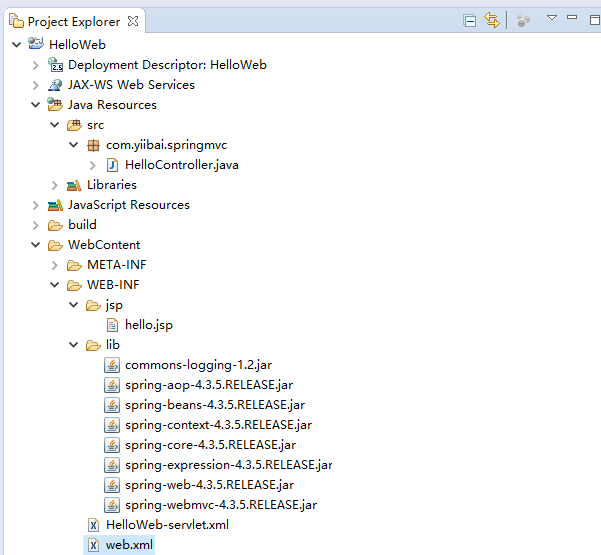Screen dimensions: 601x555
Task: Open HelloController.java file
Action: coord(181,165)
